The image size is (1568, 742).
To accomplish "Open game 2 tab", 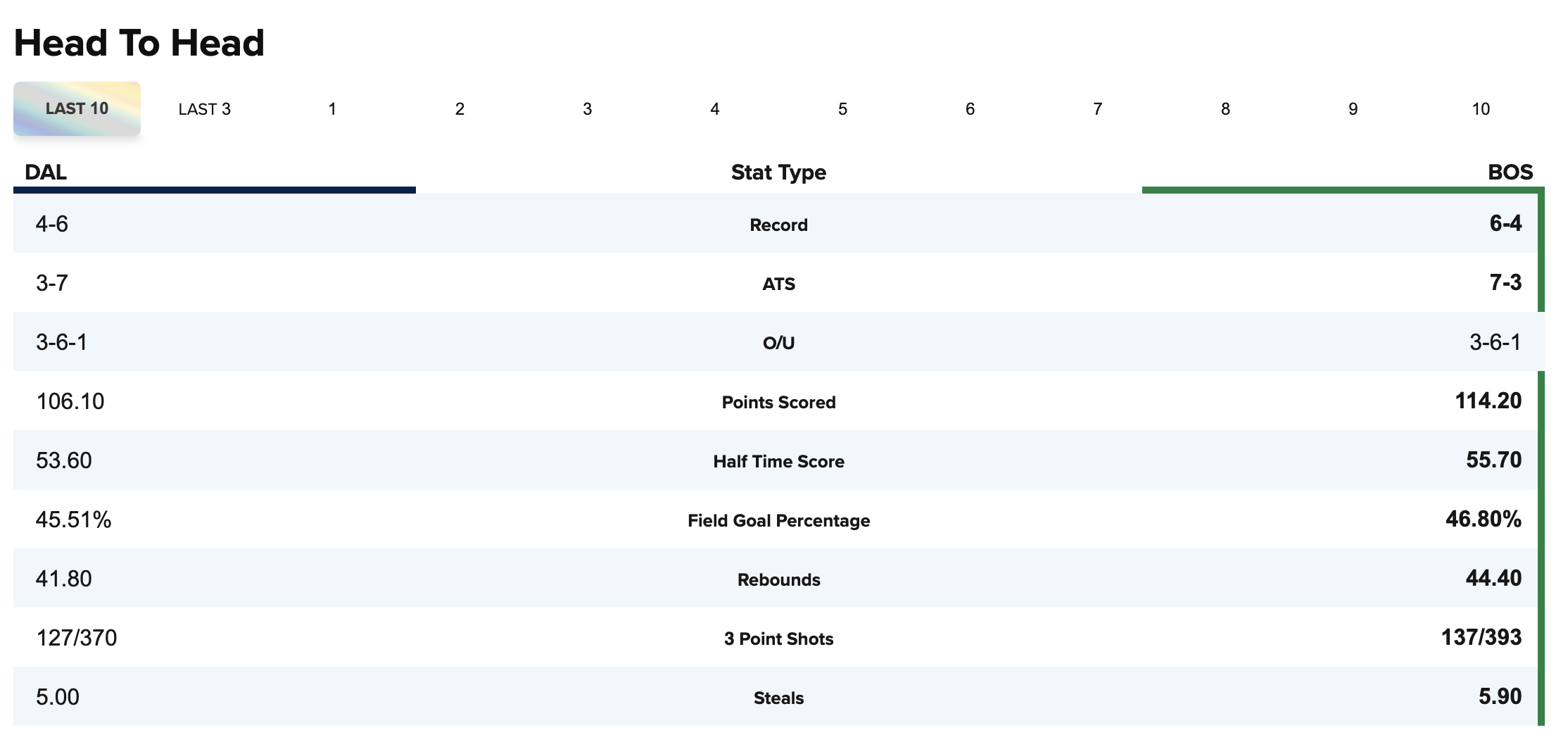I will click(460, 109).
